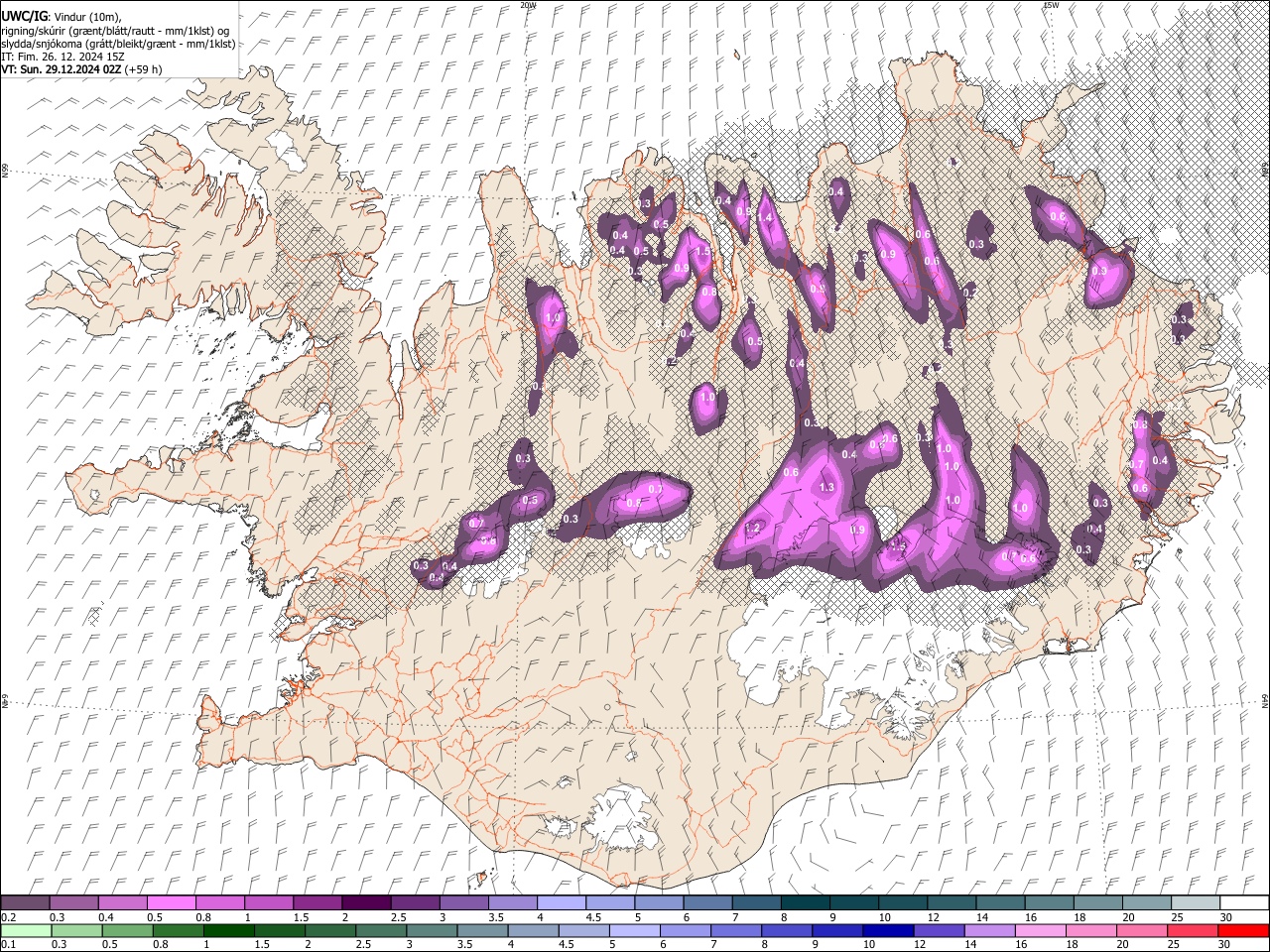This screenshot has height=952, width=1270.
Task: Select darkest green rain swatch between 1 and 1.5
Action: (228, 930)
